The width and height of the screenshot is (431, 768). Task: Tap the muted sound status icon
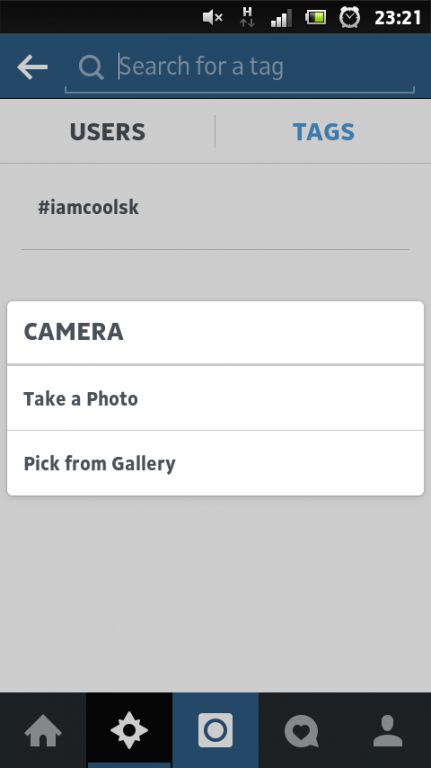pyautogui.click(x=213, y=18)
